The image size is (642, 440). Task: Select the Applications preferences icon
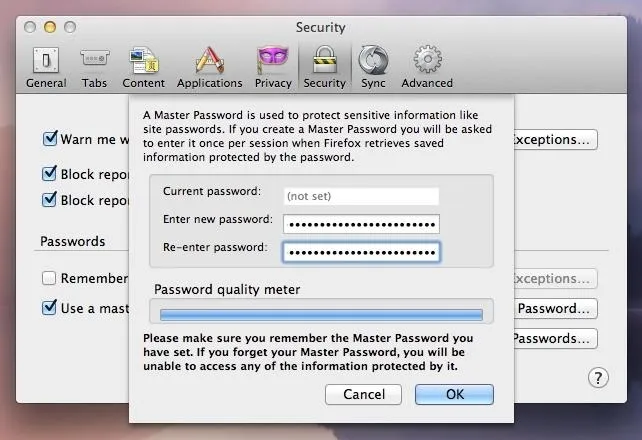pos(209,60)
